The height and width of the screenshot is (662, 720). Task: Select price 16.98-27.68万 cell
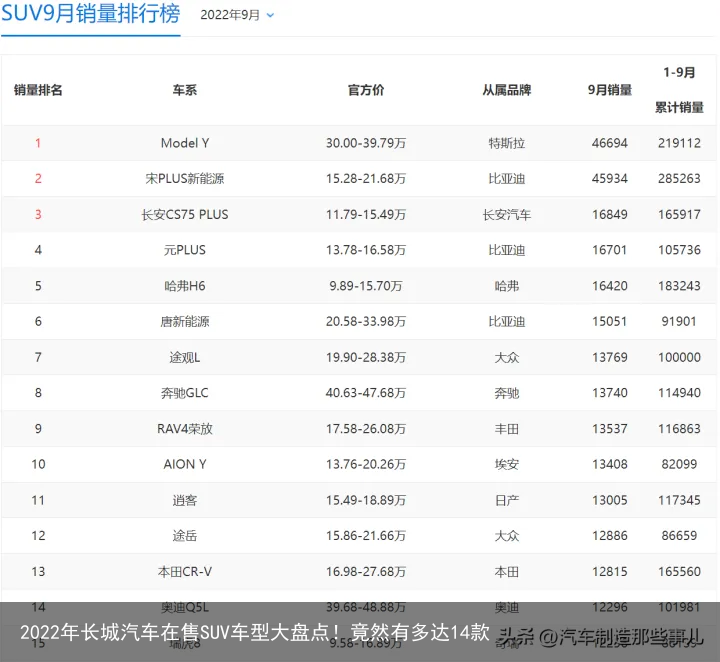pos(366,572)
